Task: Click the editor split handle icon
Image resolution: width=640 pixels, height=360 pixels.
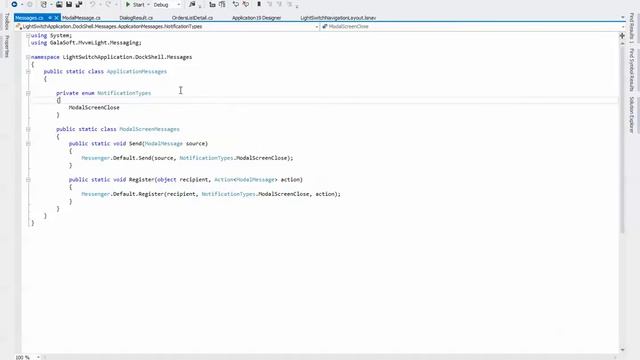Action: point(622,36)
